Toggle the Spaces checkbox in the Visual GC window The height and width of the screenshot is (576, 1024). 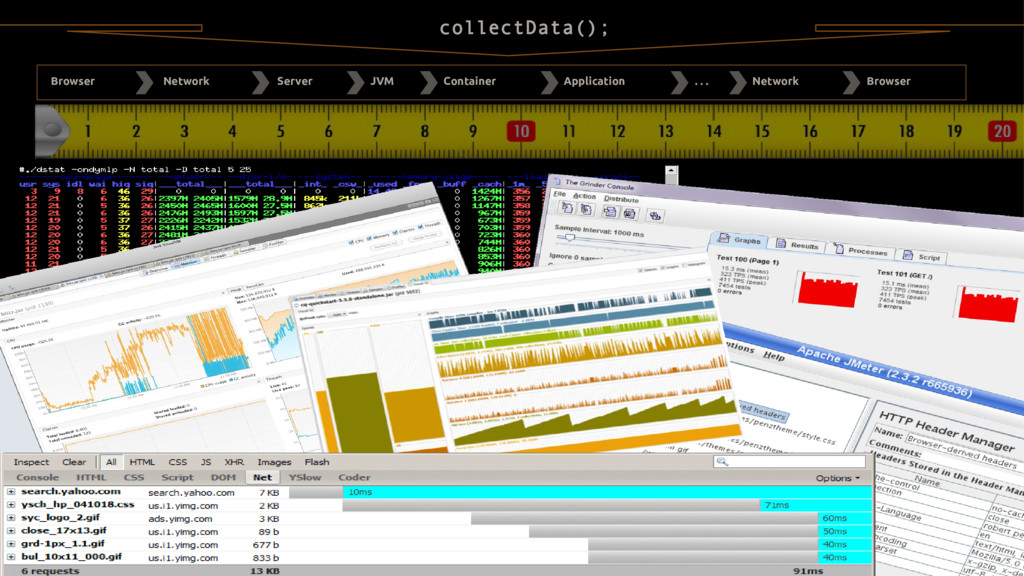(641, 270)
